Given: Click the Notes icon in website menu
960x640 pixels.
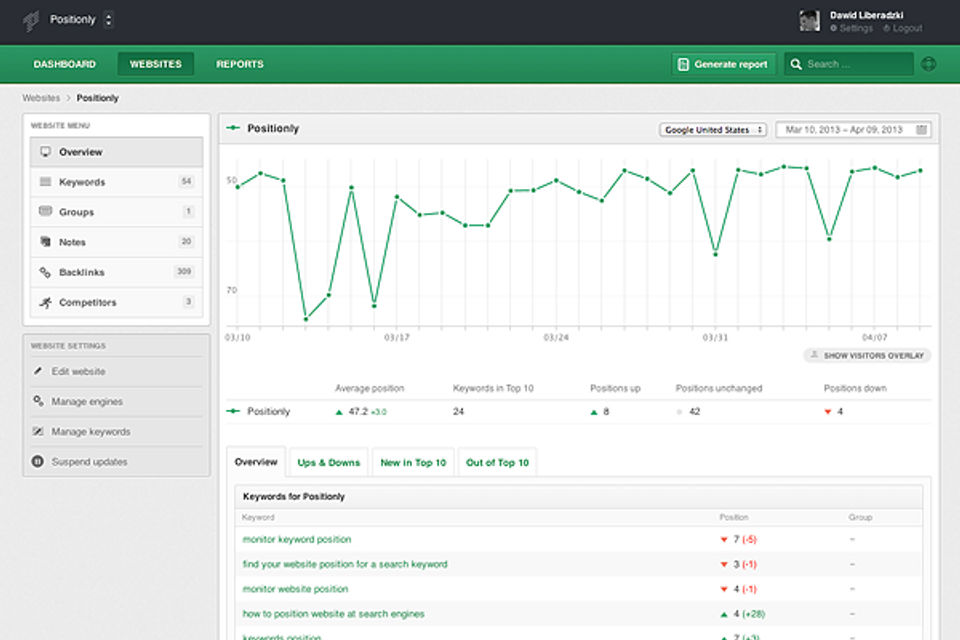Looking at the screenshot, I should tap(45, 242).
